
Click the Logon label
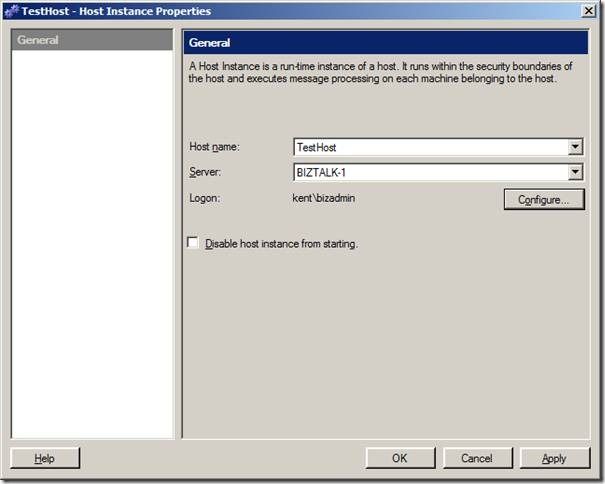coord(204,198)
